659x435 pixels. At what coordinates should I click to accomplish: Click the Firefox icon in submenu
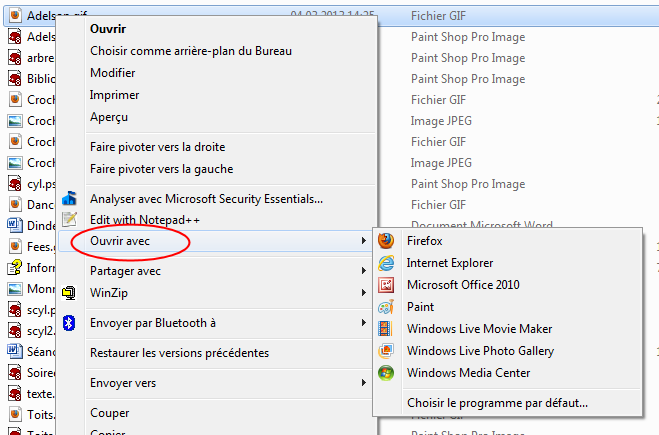(386, 241)
